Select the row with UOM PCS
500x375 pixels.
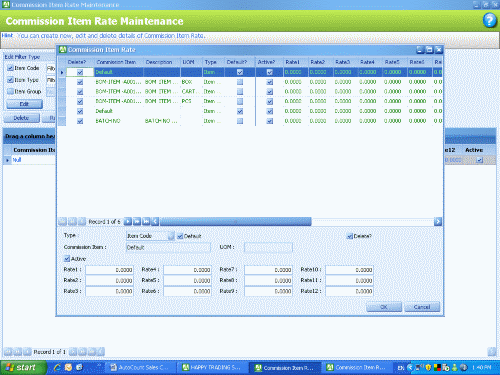(x=250, y=101)
